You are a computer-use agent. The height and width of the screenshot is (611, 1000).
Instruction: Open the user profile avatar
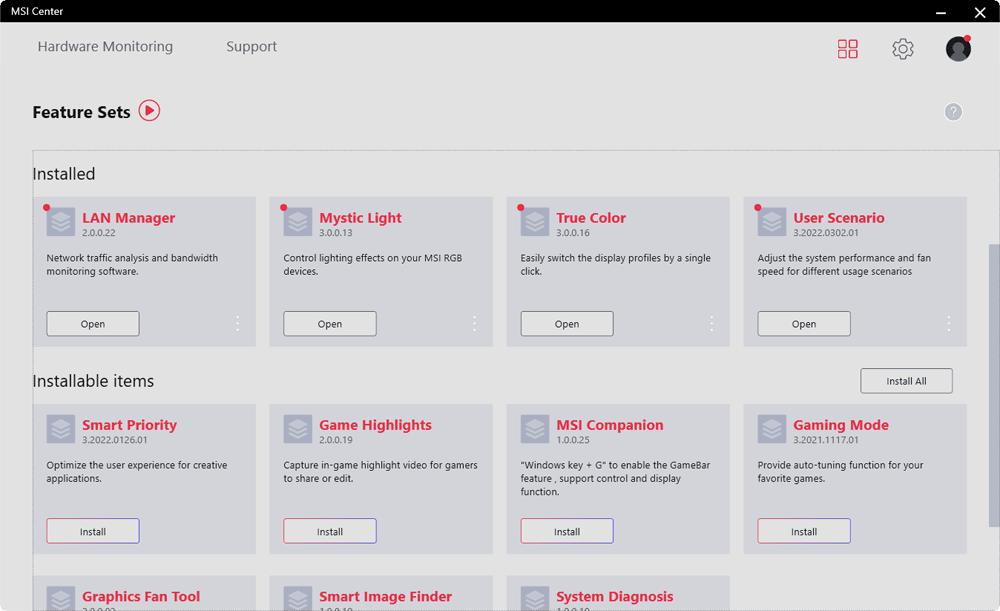point(958,49)
